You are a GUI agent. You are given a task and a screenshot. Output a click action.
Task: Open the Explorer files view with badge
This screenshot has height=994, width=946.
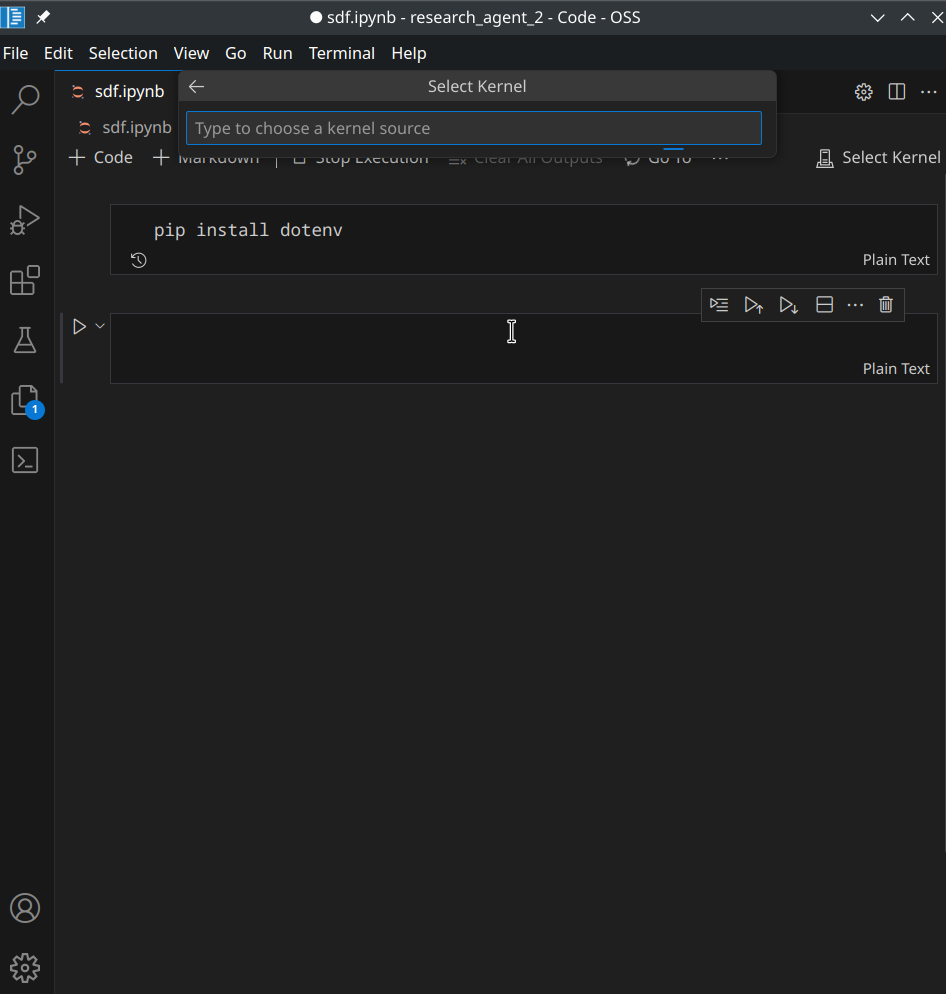25,401
